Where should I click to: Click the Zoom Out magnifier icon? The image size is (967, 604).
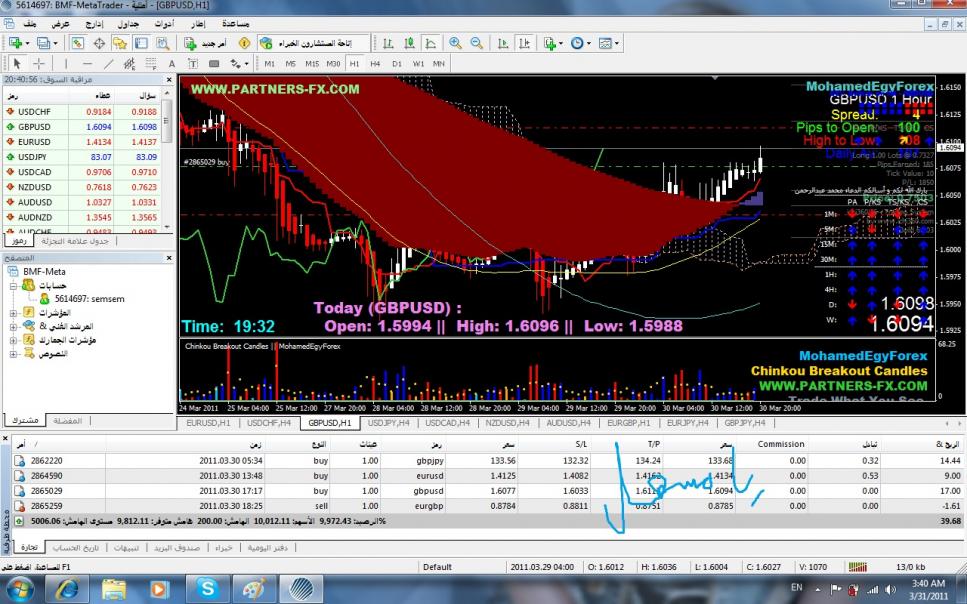(x=476, y=43)
